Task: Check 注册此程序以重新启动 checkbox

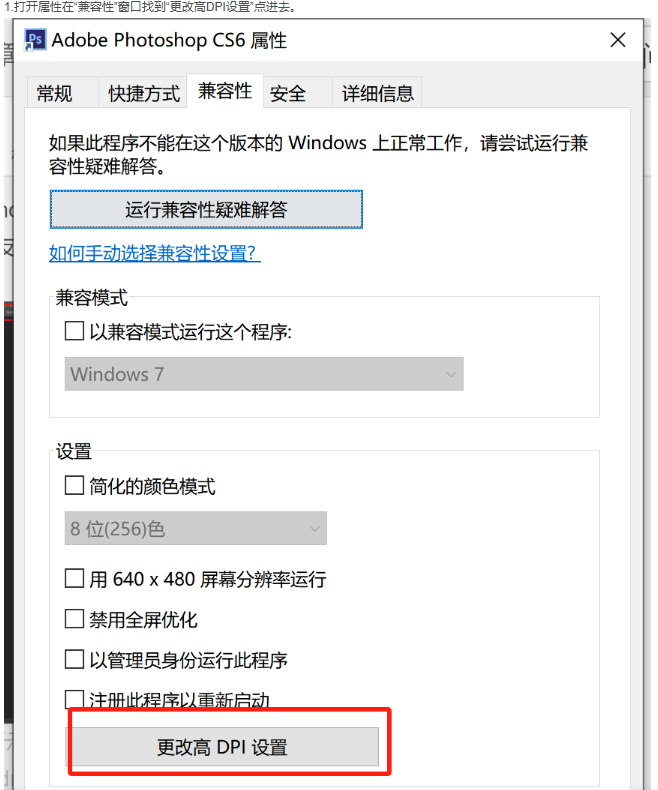Action: pyautogui.click(x=75, y=699)
